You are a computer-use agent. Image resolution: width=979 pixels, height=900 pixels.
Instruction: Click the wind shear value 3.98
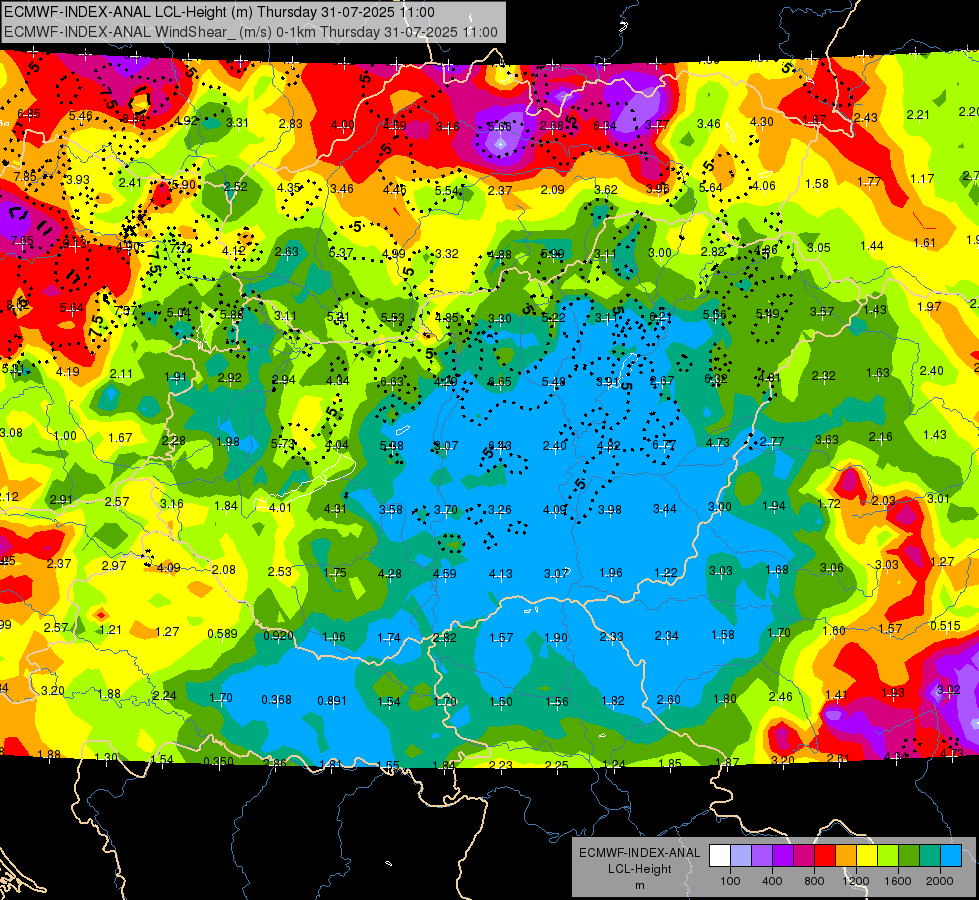[x=609, y=510]
